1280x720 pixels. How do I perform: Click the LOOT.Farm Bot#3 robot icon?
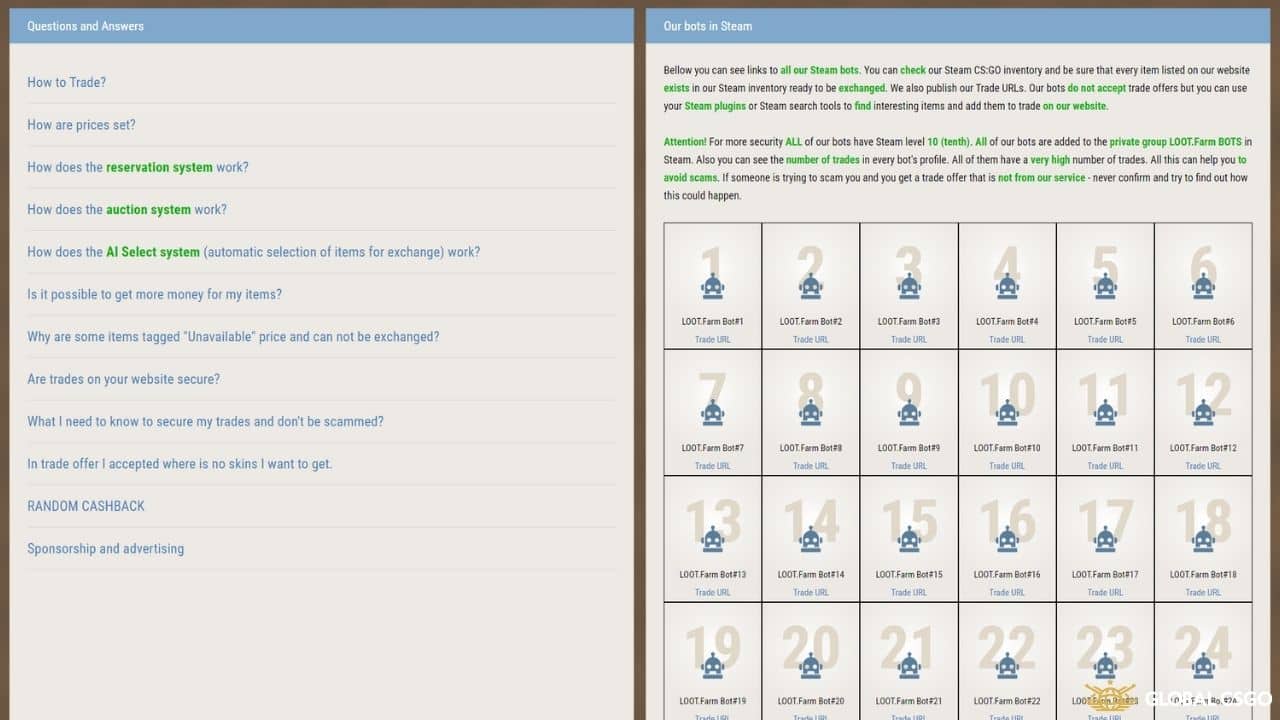point(908,287)
